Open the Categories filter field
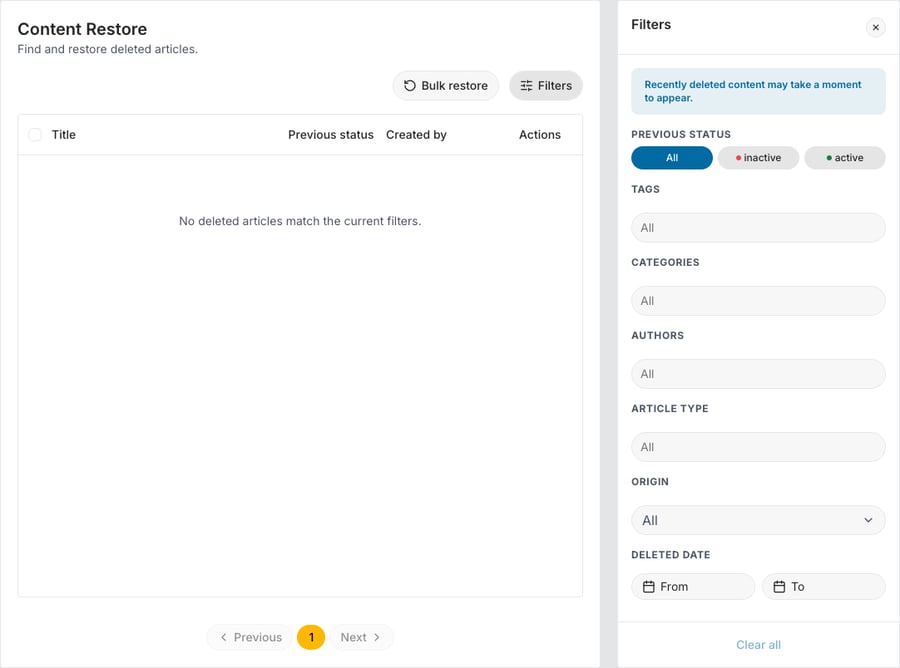 pyautogui.click(x=758, y=301)
